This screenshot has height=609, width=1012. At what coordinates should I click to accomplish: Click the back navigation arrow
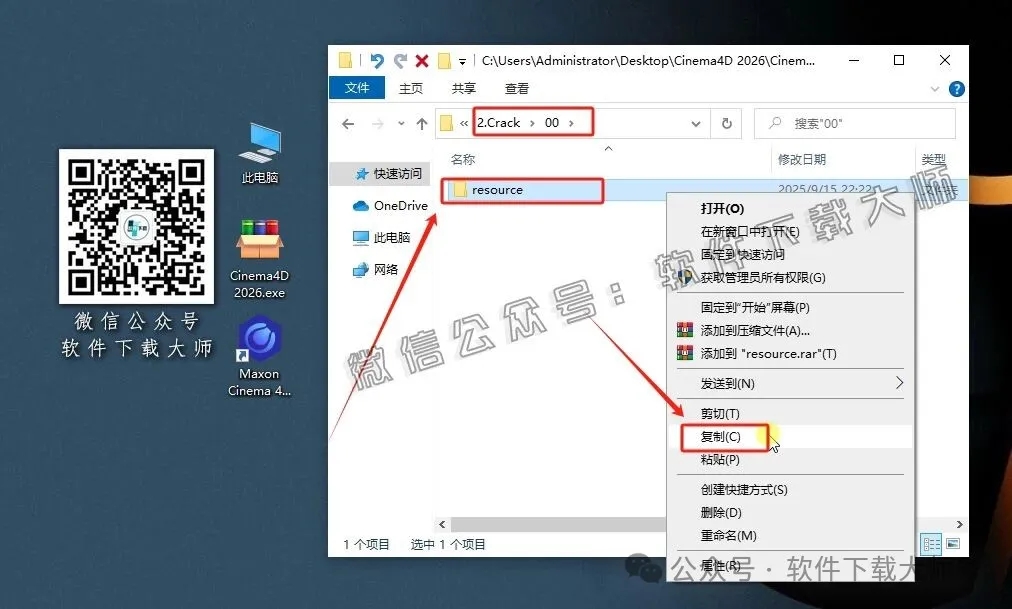[346, 122]
